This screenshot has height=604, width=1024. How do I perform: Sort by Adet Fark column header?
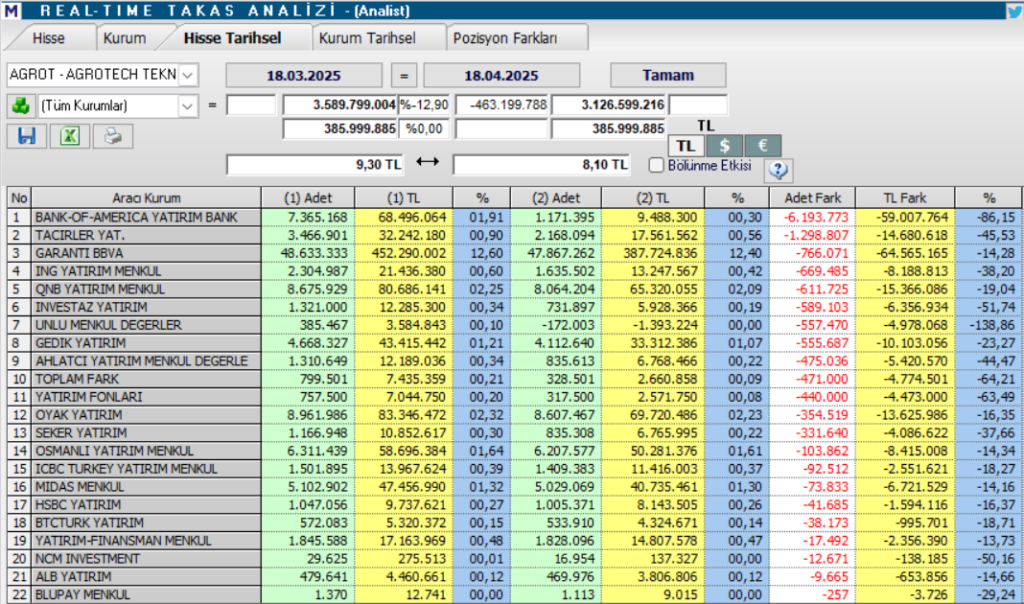(812, 198)
